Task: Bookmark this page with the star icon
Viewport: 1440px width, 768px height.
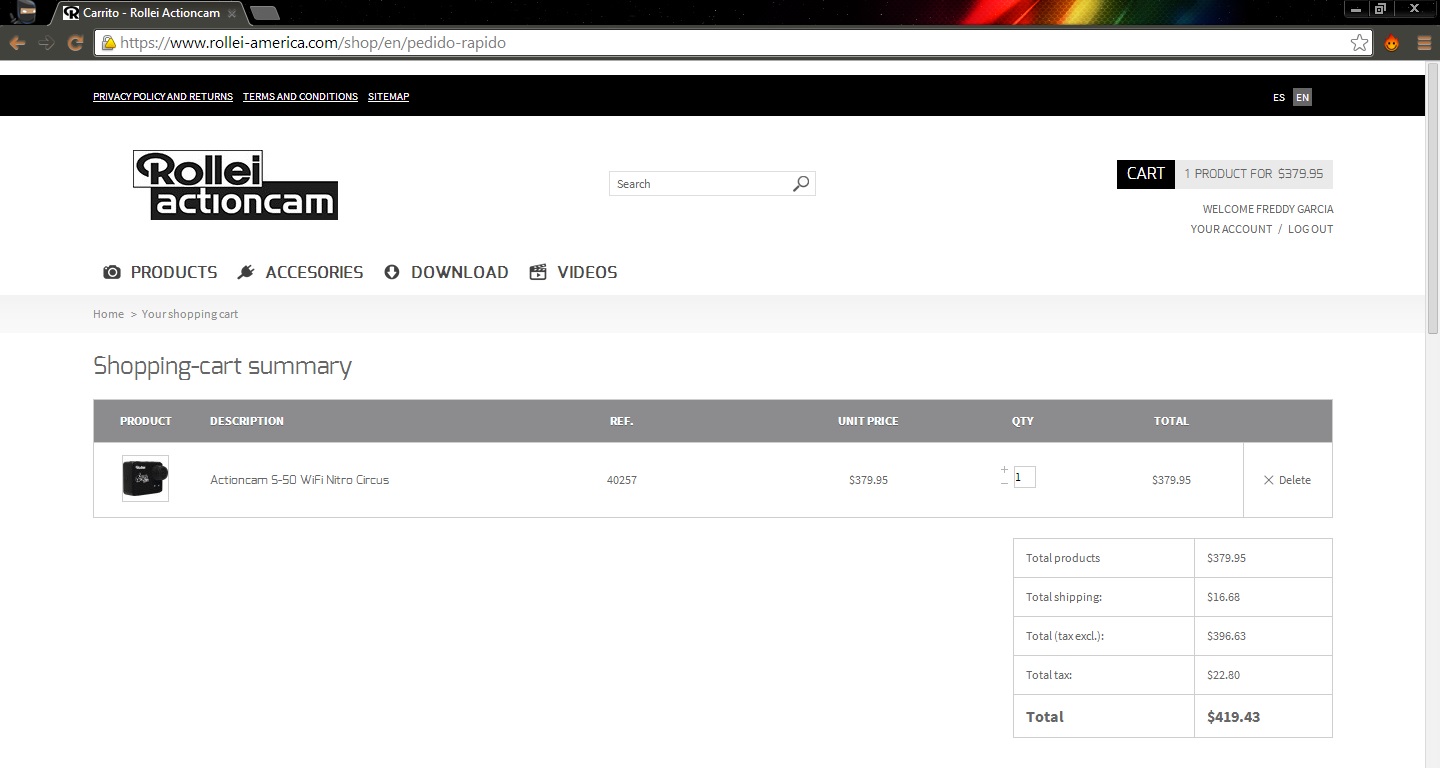Action: (1359, 43)
